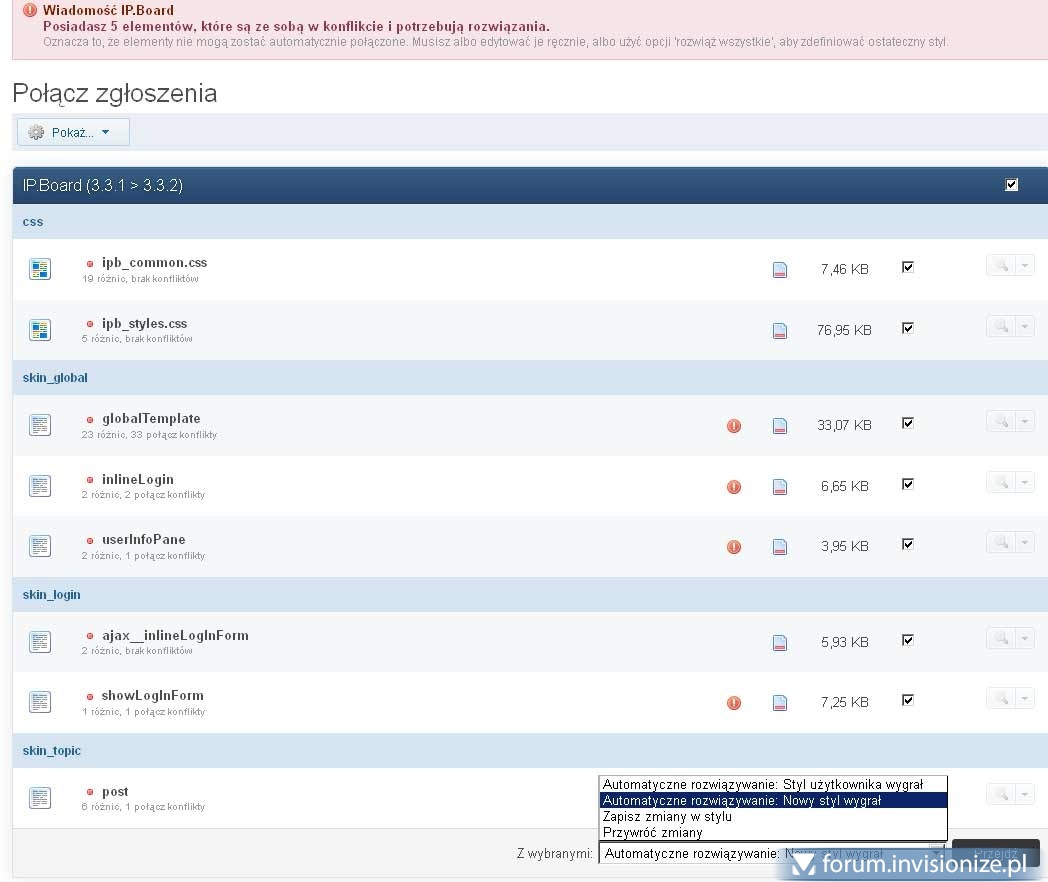
Task: Expand the arrow menu next to globalTemplate's magnifier
Action: tap(1025, 422)
